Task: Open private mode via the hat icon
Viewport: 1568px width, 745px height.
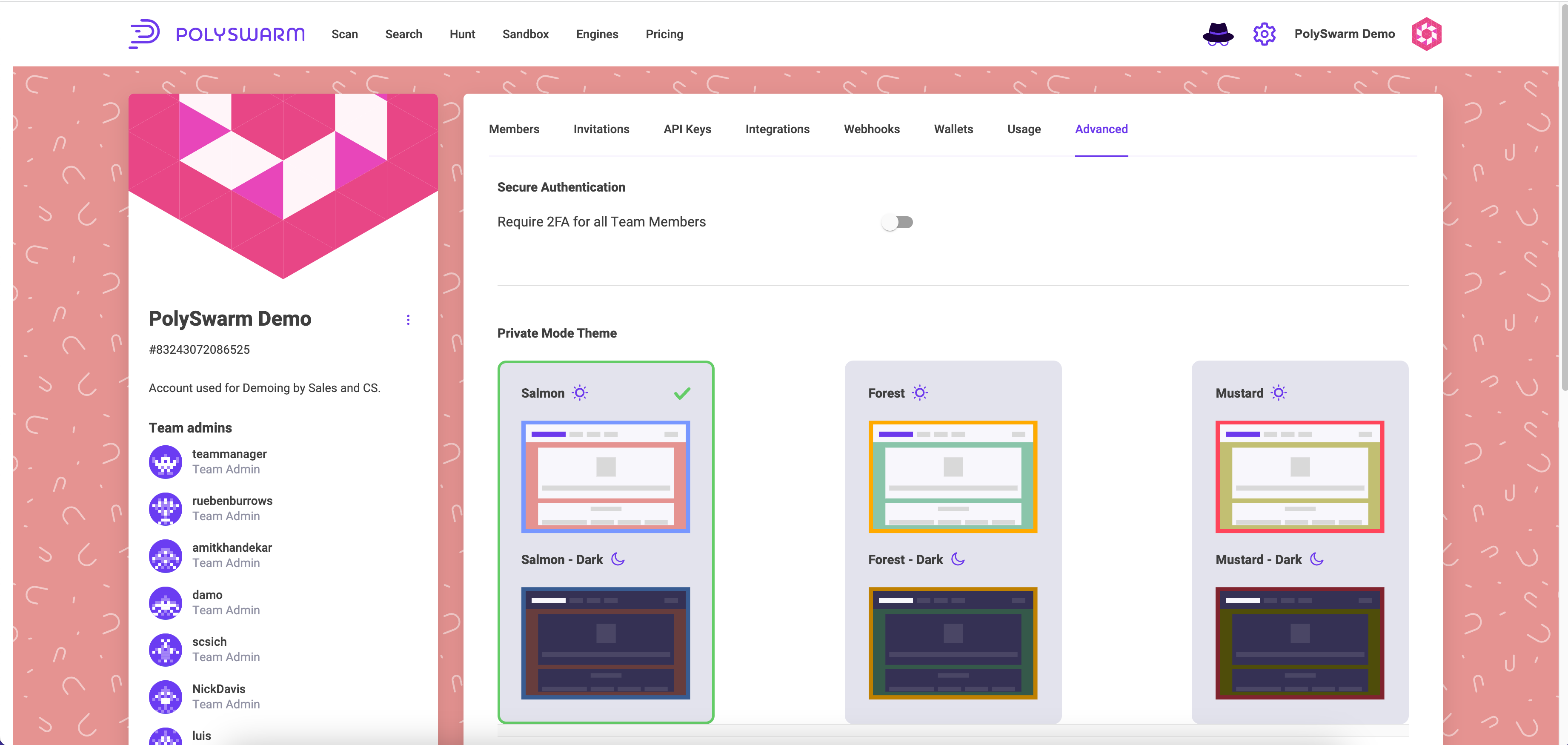Action: (1217, 34)
